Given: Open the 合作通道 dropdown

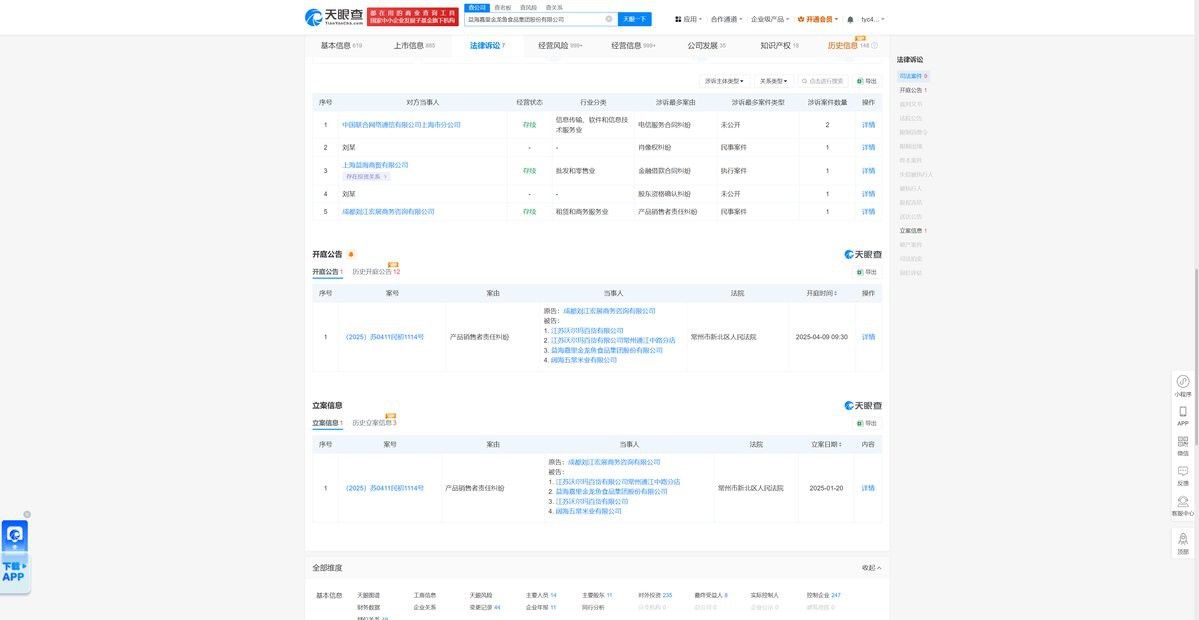Looking at the screenshot, I should click(x=726, y=19).
